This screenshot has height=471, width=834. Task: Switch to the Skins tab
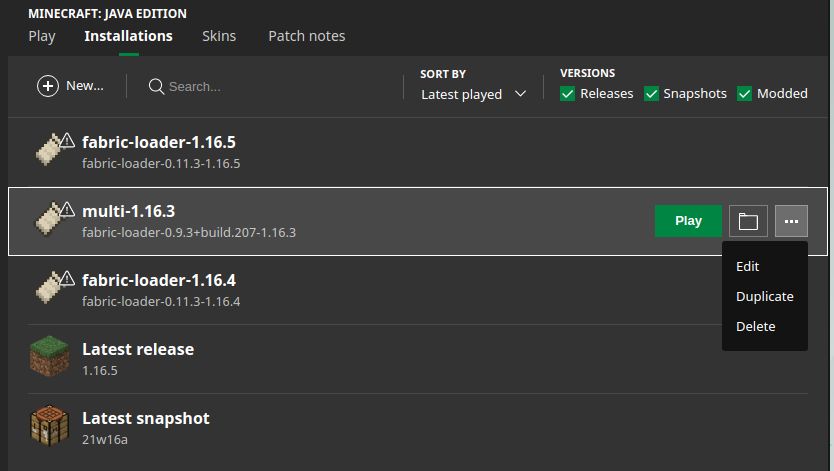(x=219, y=36)
